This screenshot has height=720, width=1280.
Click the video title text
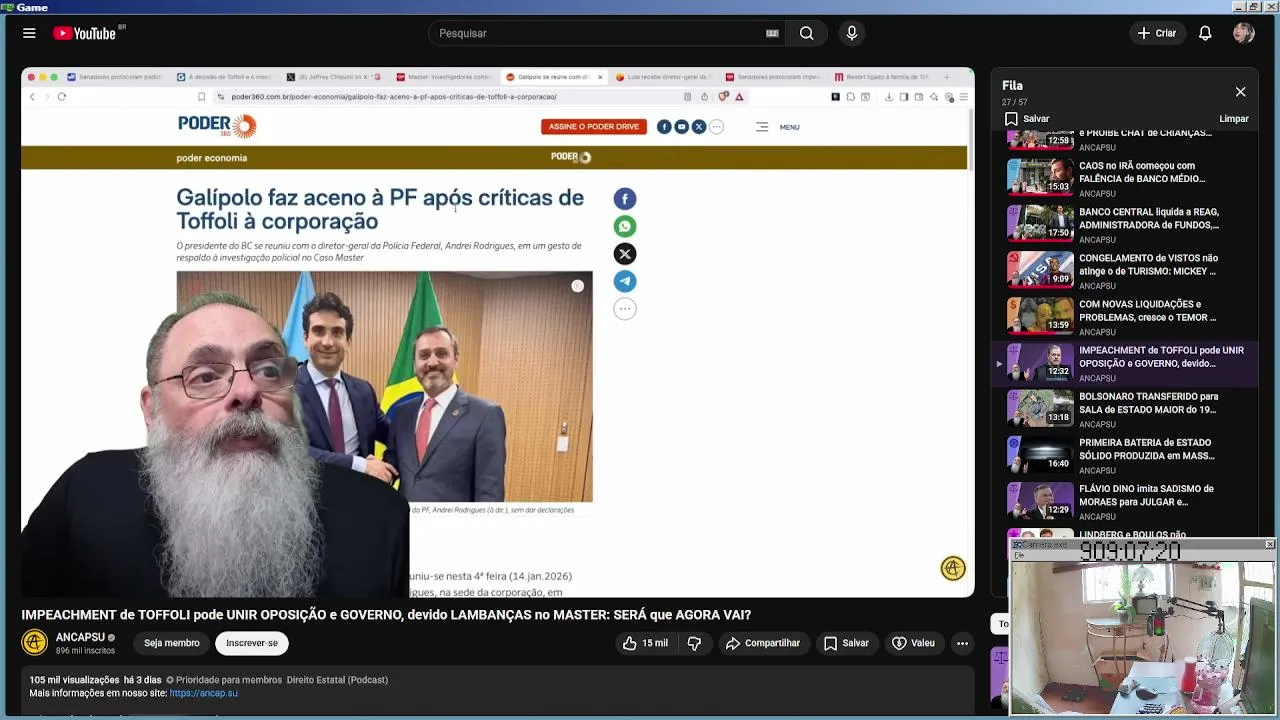(x=386, y=615)
